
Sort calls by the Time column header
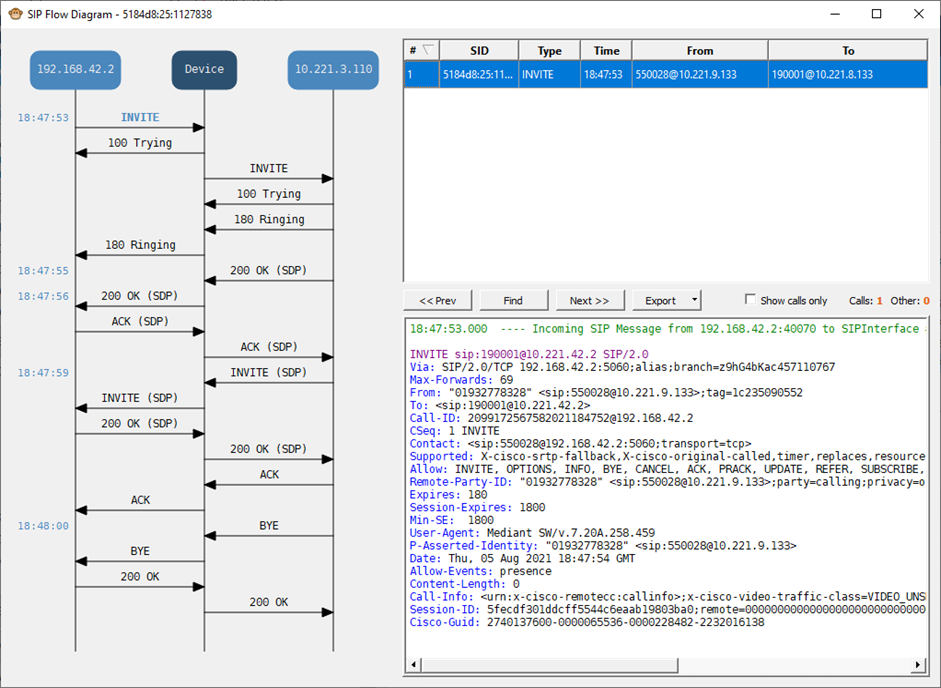[606, 51]
